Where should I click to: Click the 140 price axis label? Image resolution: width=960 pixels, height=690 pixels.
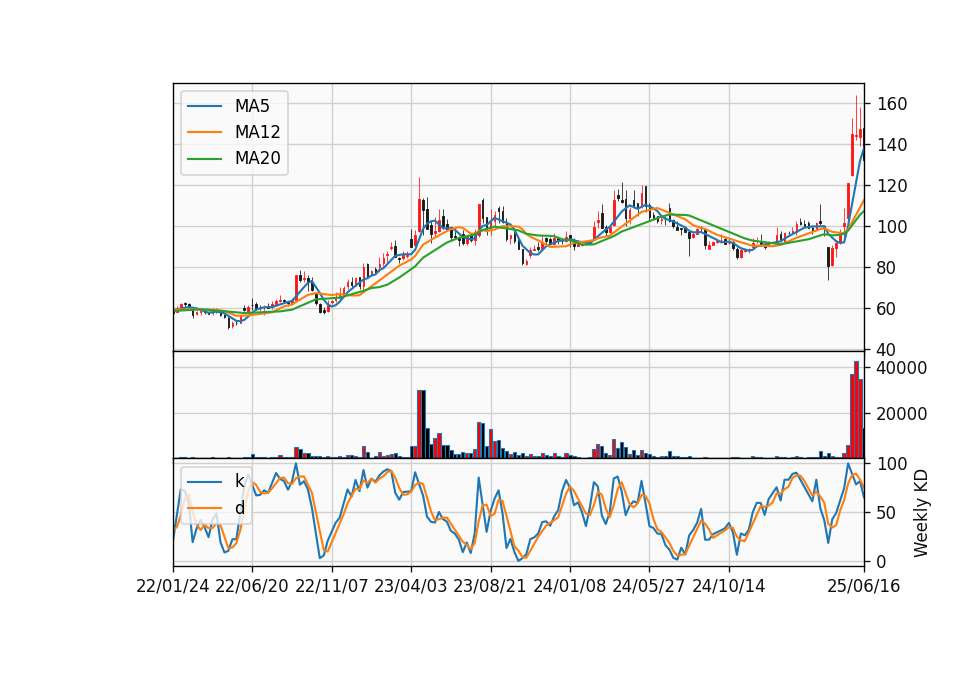[x=892, y=145]
